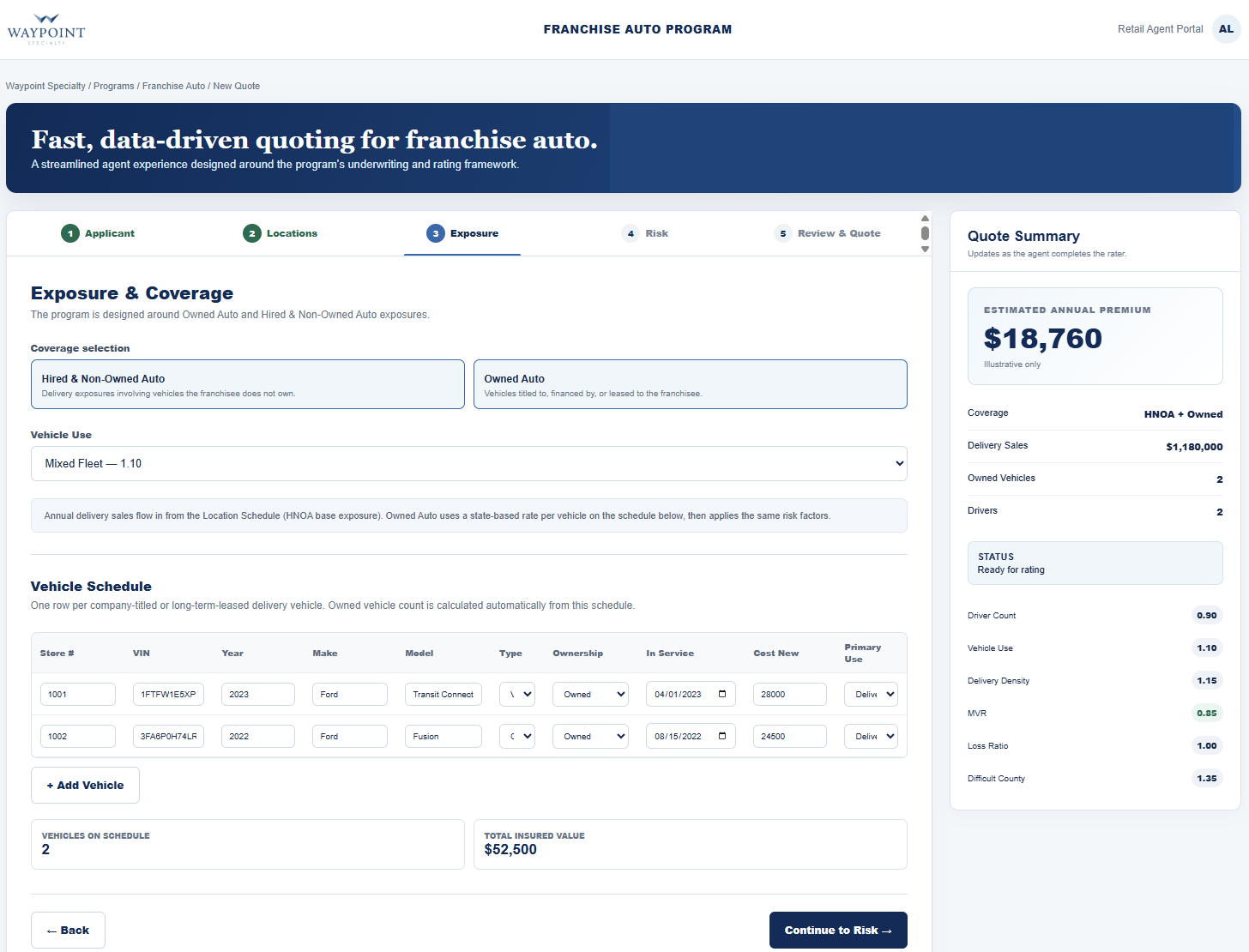The image size is (1249, 952).
Task: Click the Driver Count 0.90 factor
Action: pyautogui.click(x=1207, y=615)
